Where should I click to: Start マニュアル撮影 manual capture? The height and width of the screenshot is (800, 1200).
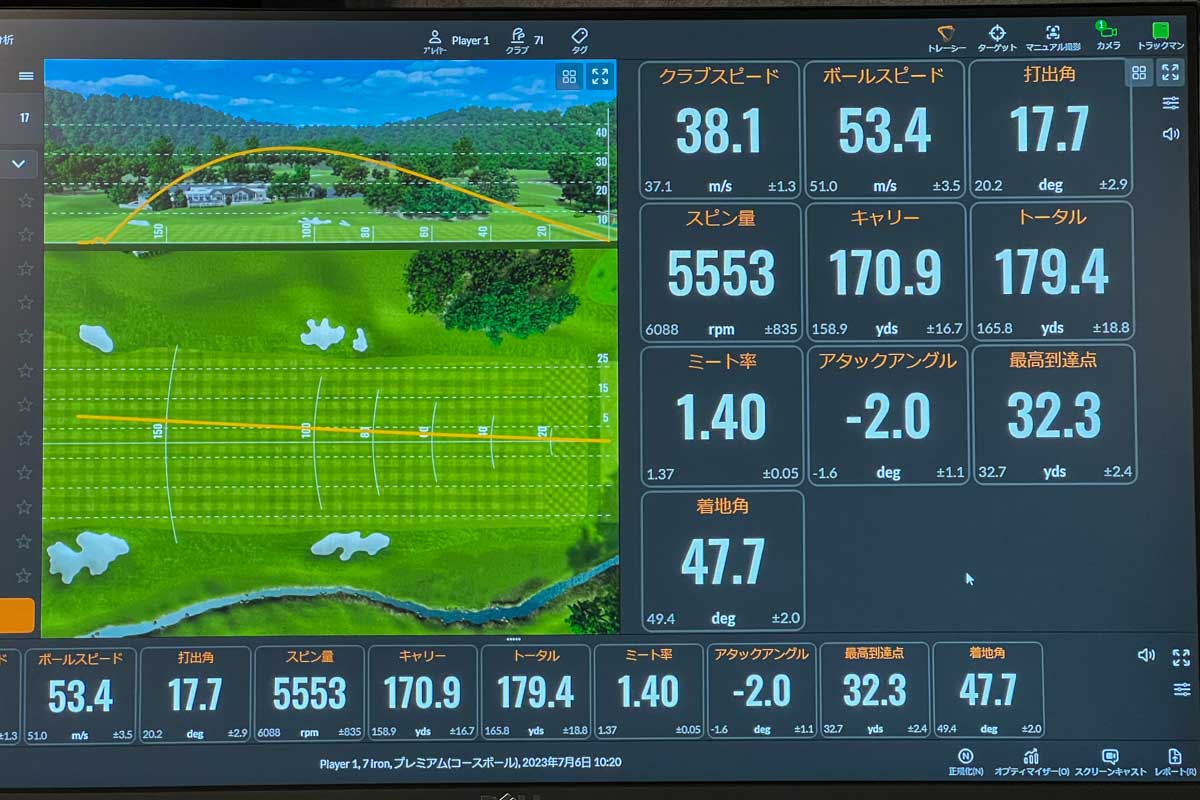click(x=1053, y=39)
